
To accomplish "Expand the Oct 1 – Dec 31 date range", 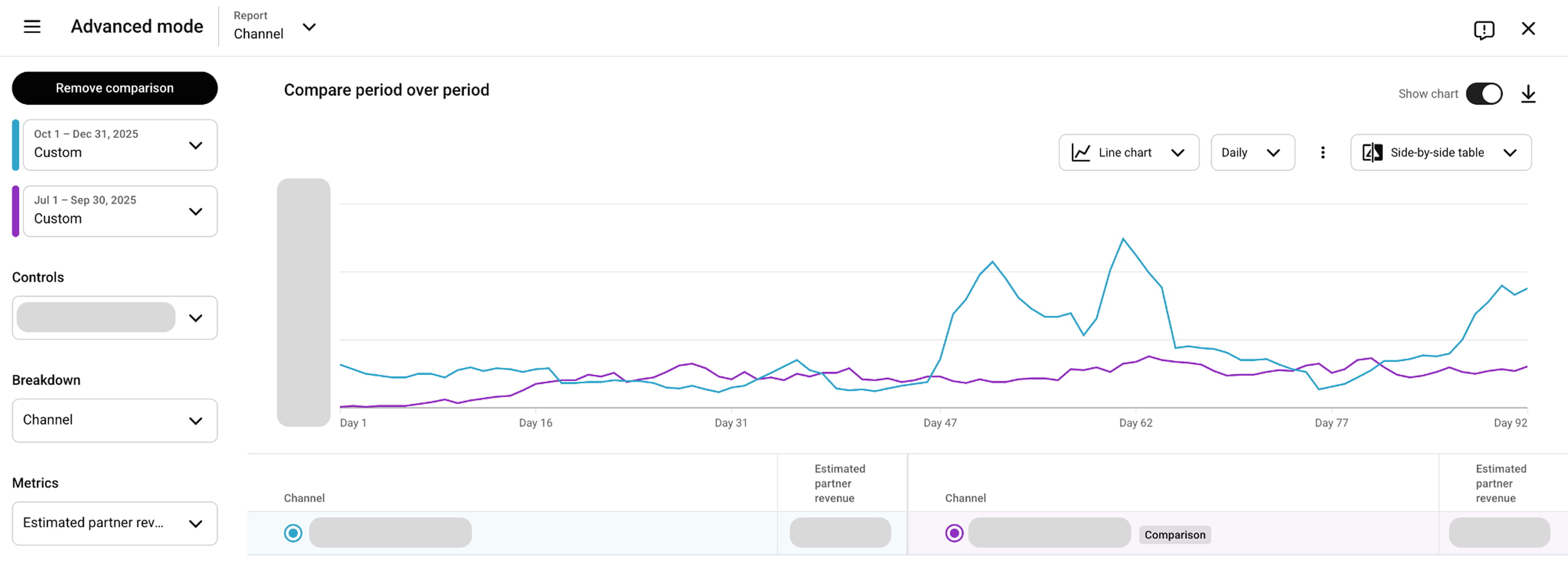I will click(x=196, y=145).
